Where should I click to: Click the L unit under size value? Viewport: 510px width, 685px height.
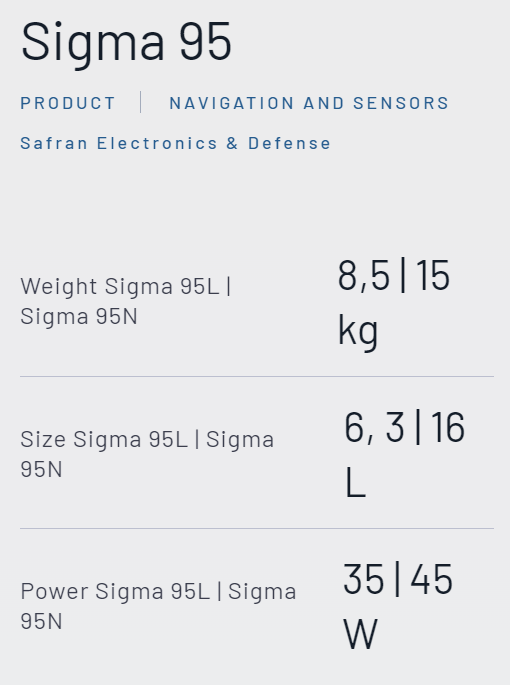pos(355,482)
